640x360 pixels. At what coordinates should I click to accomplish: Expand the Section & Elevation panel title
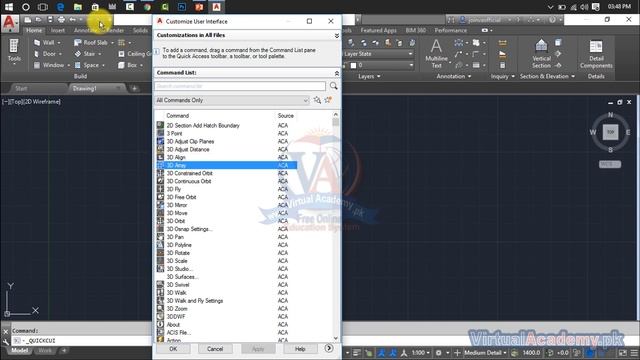[547, 76]
